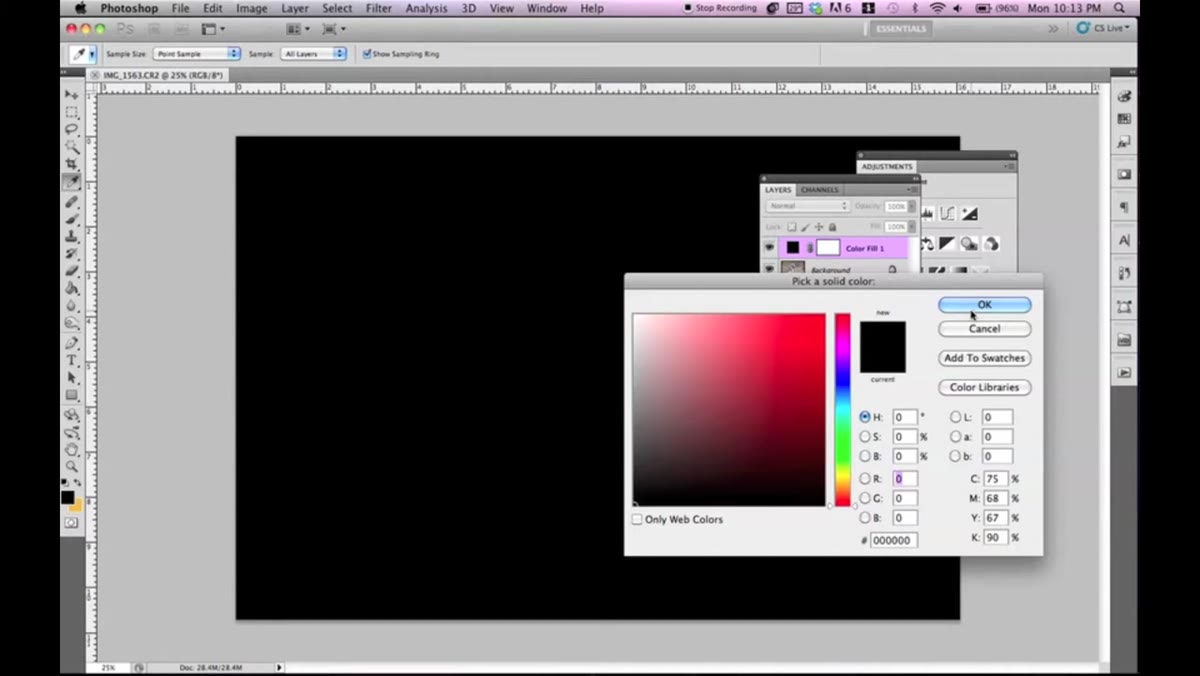
Task: Open the Filter menu
Action: 379,8
